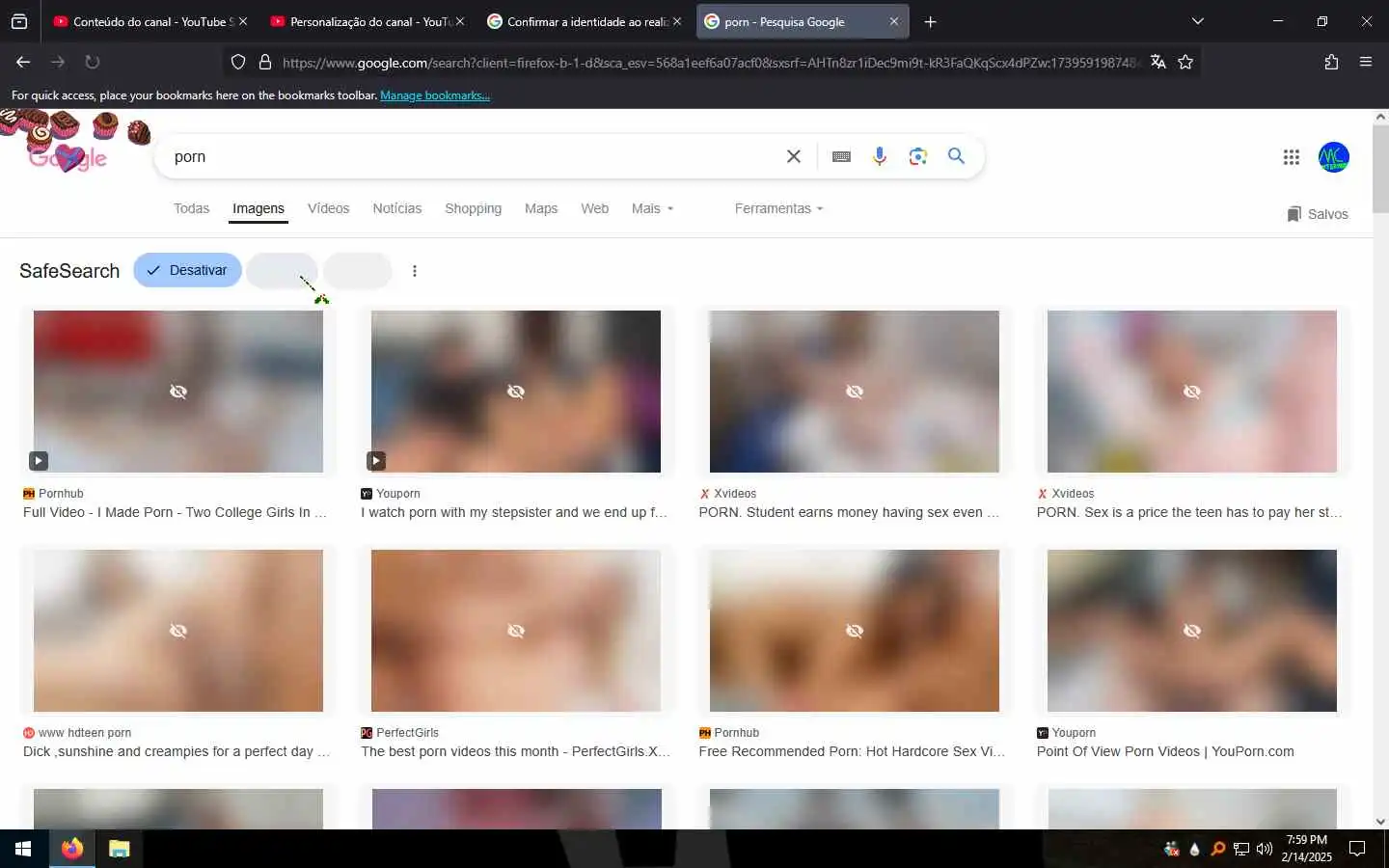Open the Google apps grid
This screenshot has width=1389, height=868.
tap(1292, 157)
